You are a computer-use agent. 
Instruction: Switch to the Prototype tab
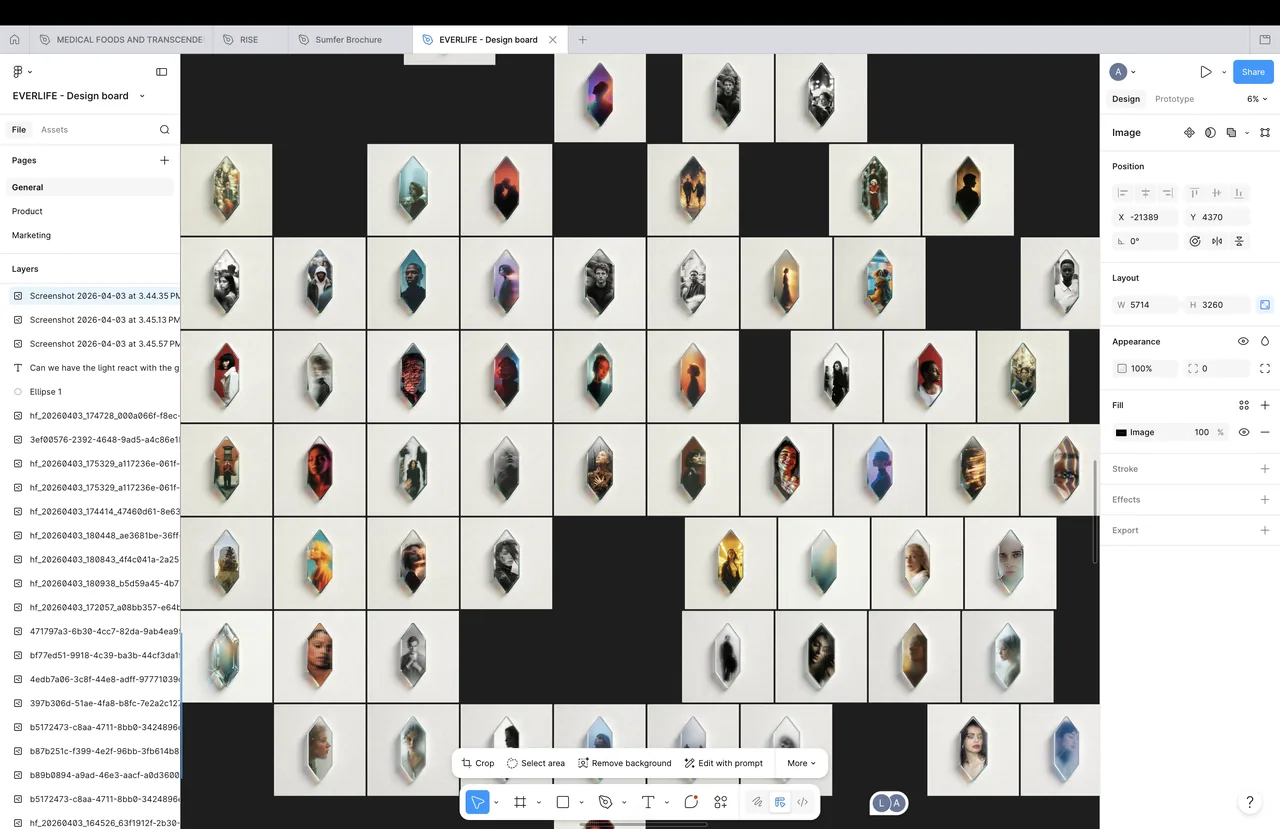(x=1174, y=99)
